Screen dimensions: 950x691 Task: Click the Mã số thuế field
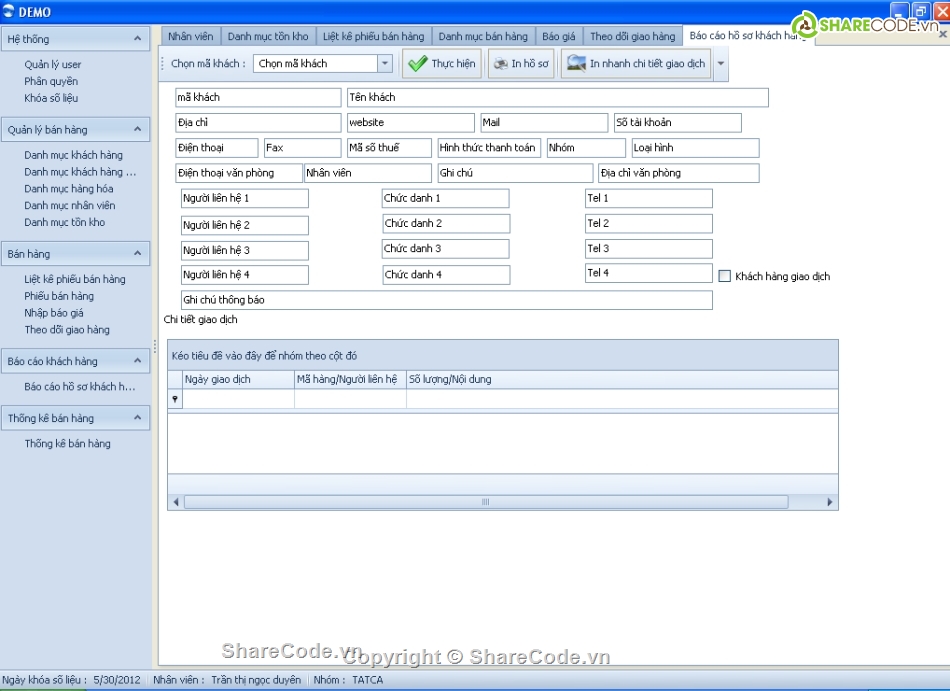(389, 148)
